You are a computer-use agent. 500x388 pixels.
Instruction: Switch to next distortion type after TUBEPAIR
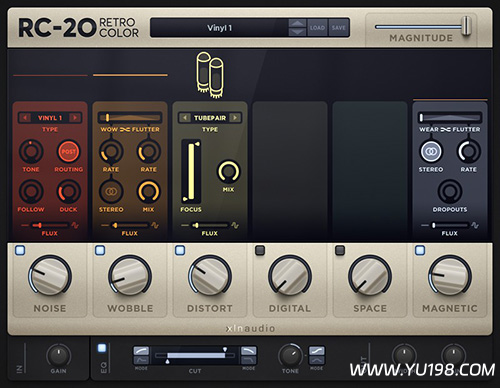[x=235, y=118]
